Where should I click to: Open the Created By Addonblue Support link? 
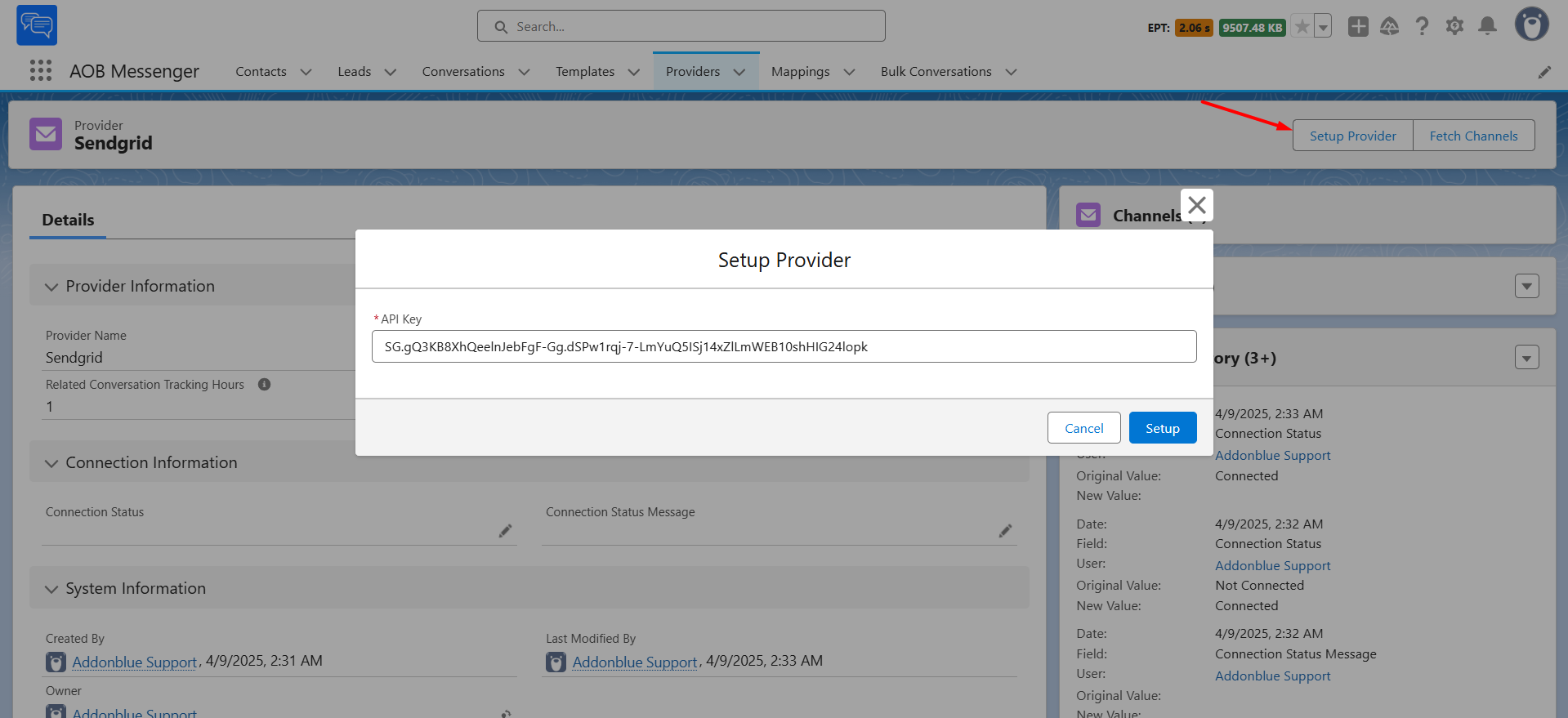coord(135,662)
